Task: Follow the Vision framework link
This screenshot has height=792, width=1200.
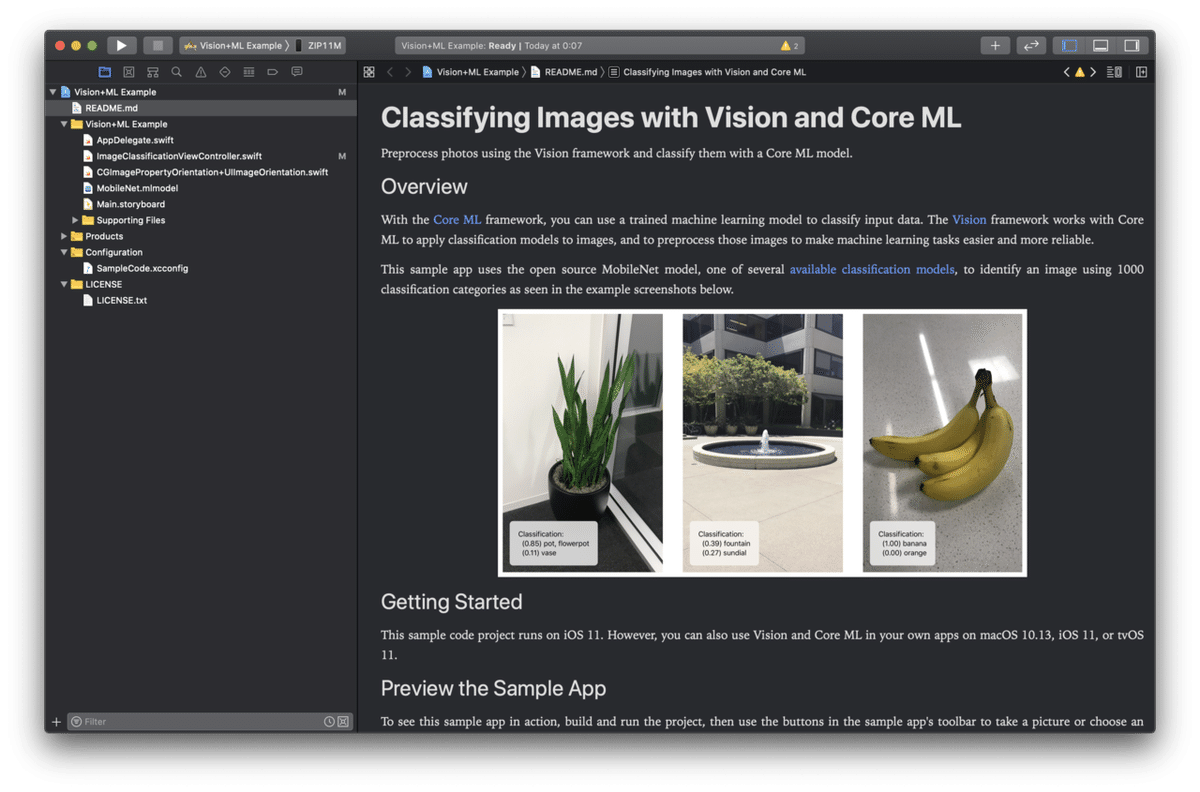Action: (x=969, y=220)
